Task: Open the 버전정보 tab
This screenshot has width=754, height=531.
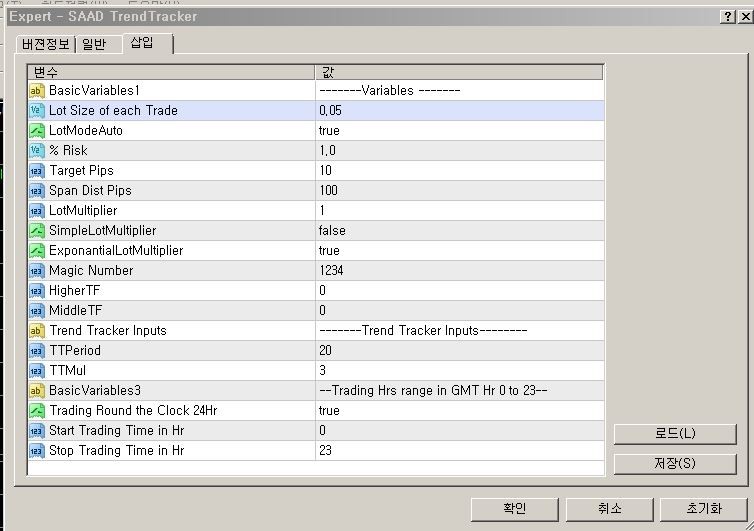Action: 46,44
